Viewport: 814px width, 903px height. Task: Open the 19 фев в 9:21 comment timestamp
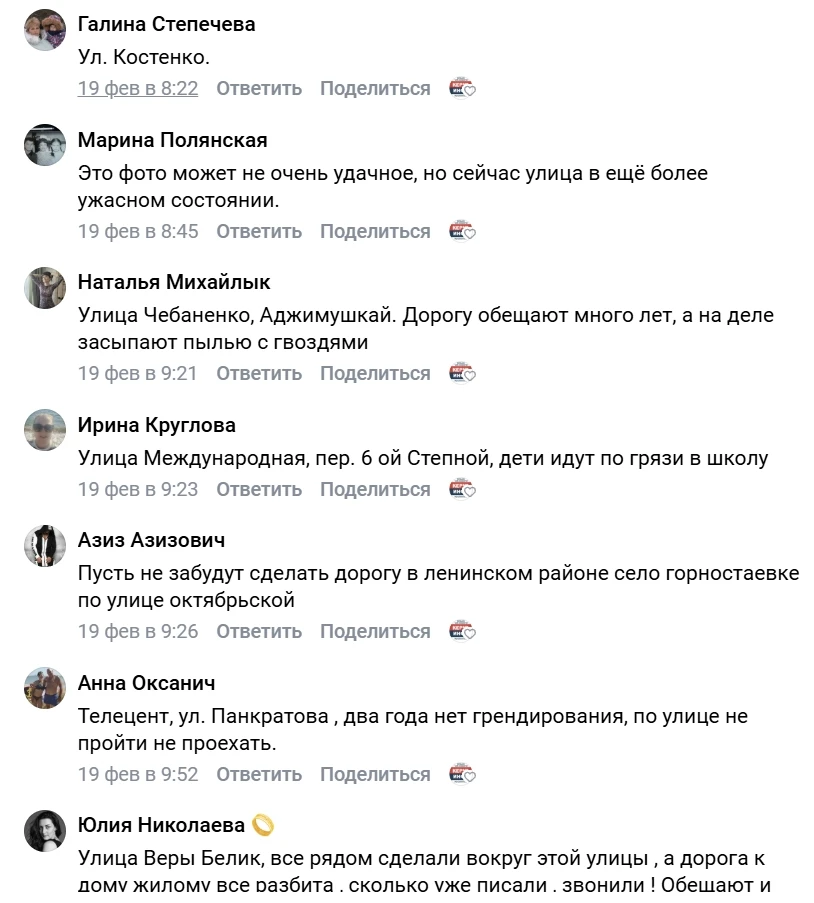(138, 373)
